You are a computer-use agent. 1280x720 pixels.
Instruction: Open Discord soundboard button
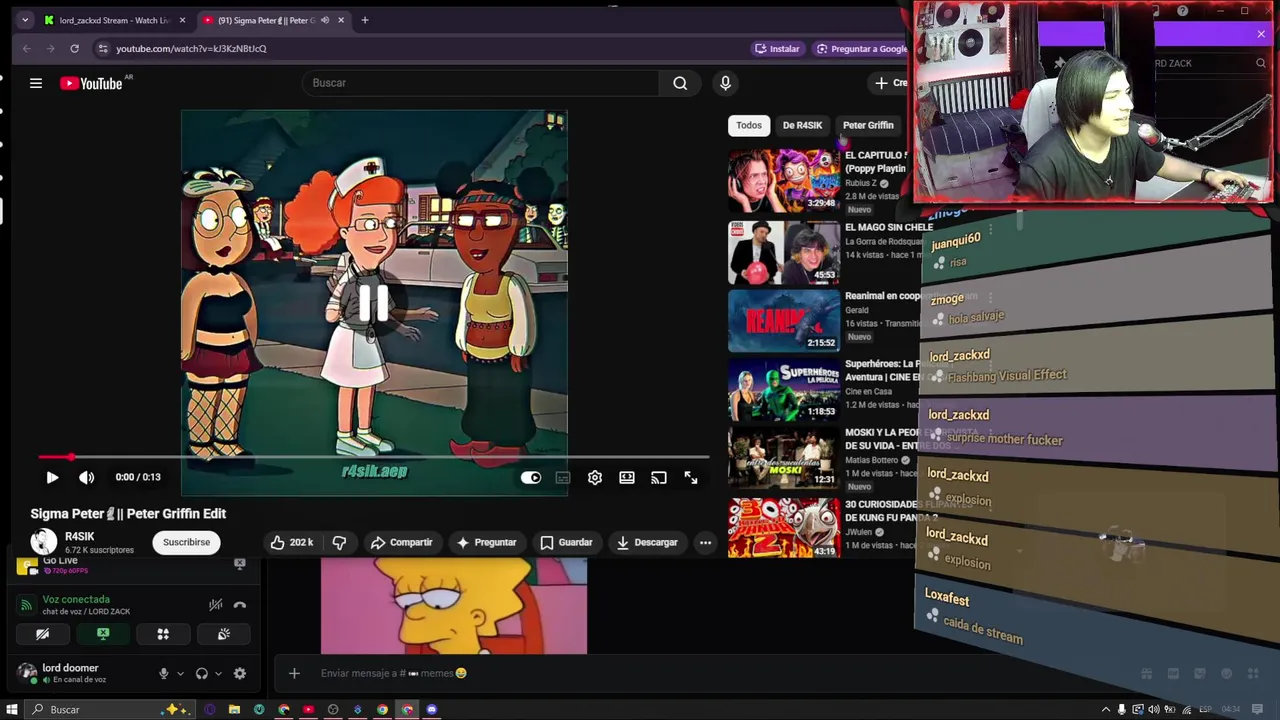[223, 634]
